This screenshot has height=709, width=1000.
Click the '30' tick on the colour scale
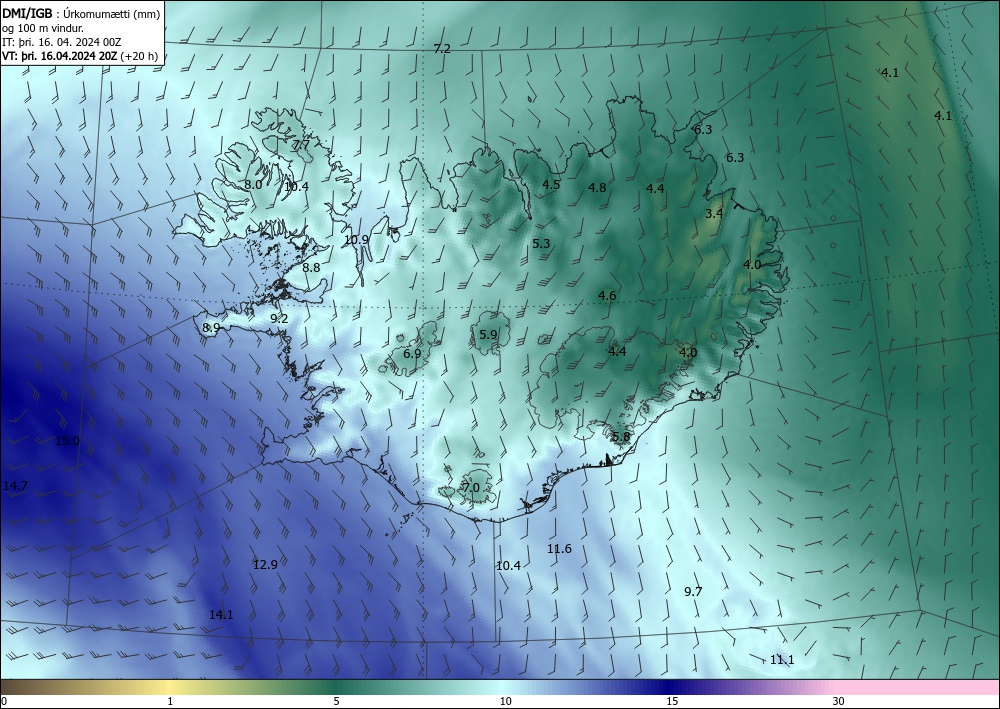[x=839, y=702]
